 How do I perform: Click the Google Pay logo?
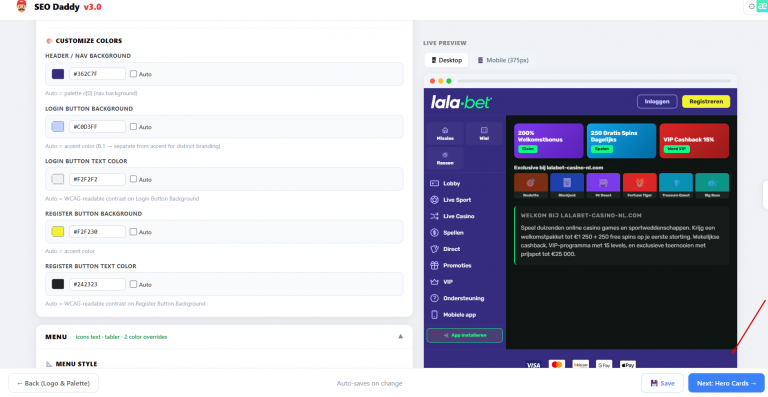[x=604, y=365]
